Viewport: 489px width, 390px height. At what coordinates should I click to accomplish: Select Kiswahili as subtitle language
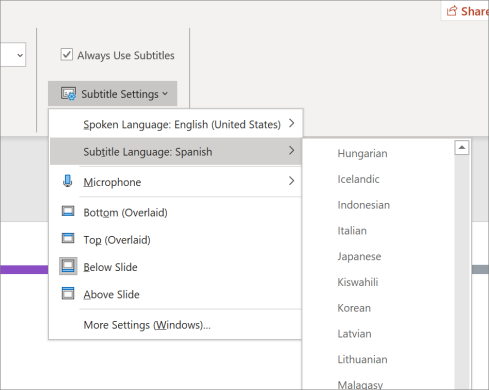pyautogui.click(x=378, y=282)
